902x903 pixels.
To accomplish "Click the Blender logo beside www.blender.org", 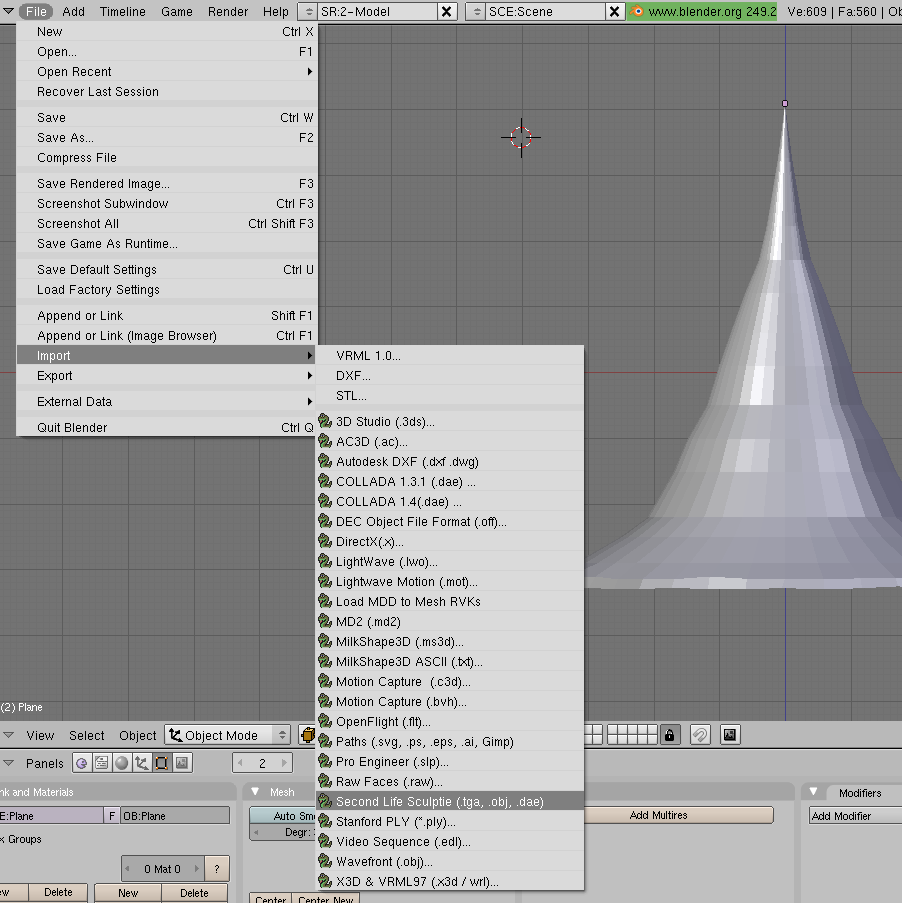I will click(x=637, y=12).
